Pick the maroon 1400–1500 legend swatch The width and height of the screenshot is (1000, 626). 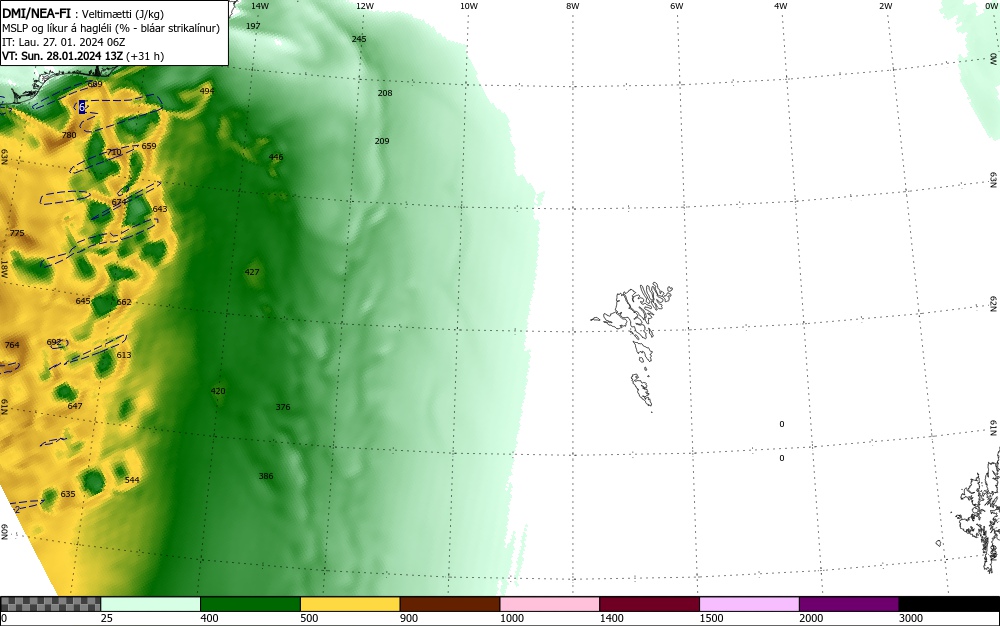[x=649, y=604]
